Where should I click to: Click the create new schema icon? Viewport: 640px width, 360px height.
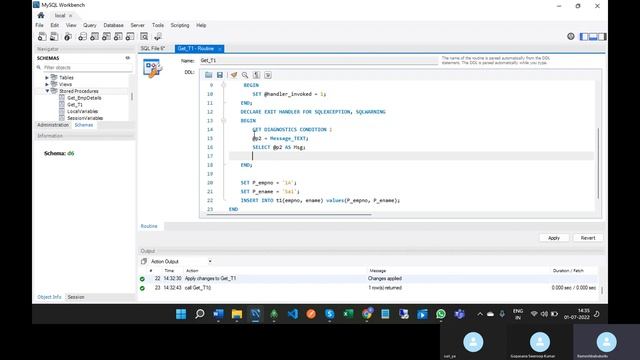coord(82,37)
